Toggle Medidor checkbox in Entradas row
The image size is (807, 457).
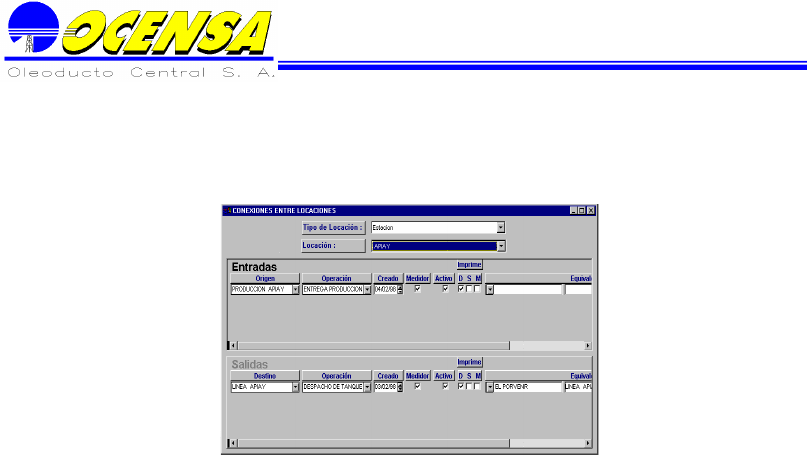click(x=417, y=289)
